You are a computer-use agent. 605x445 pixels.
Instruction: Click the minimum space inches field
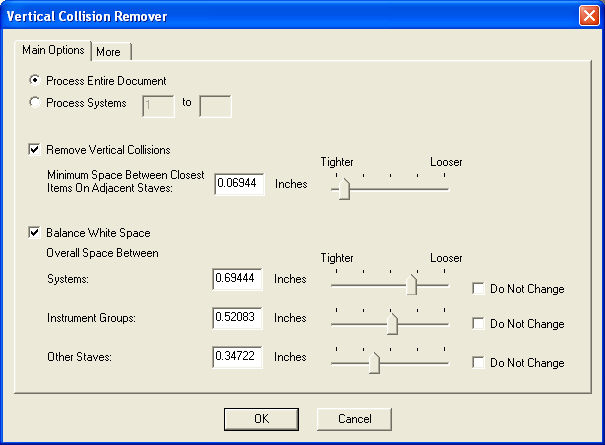238,184
